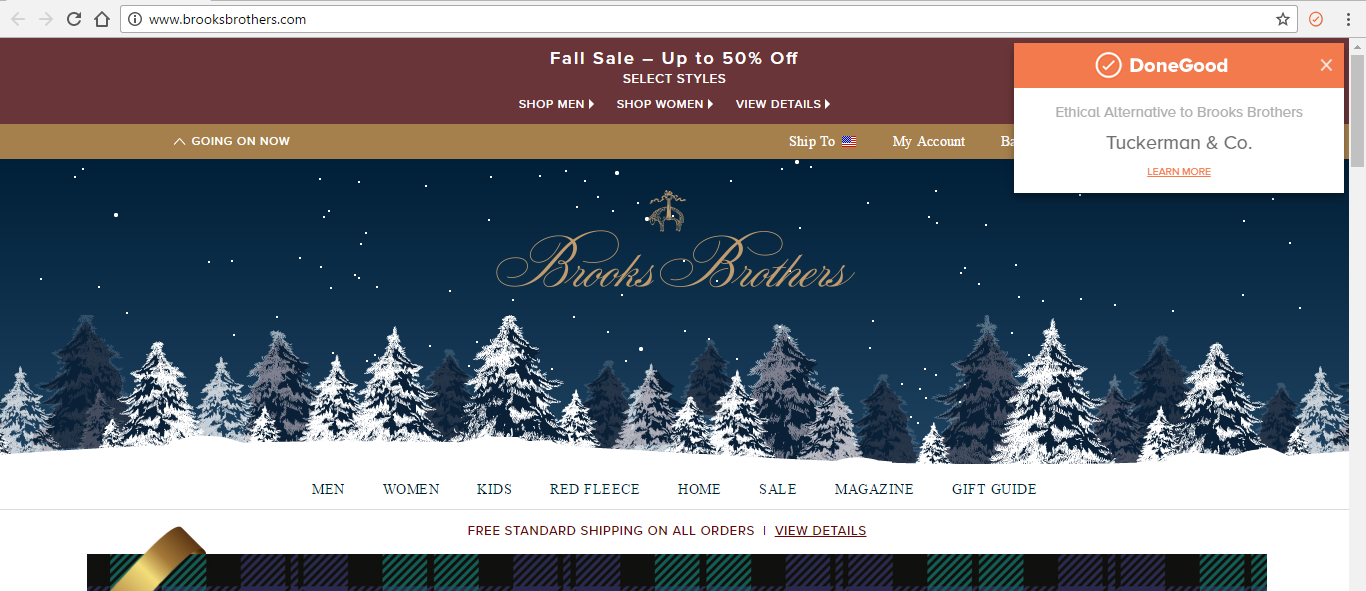Image resolution: width=1366 pixels, height=591 pixels.
Task: Reload the page using the browser refresh icon
Action: pyautogui.click(x=74, y=19)
